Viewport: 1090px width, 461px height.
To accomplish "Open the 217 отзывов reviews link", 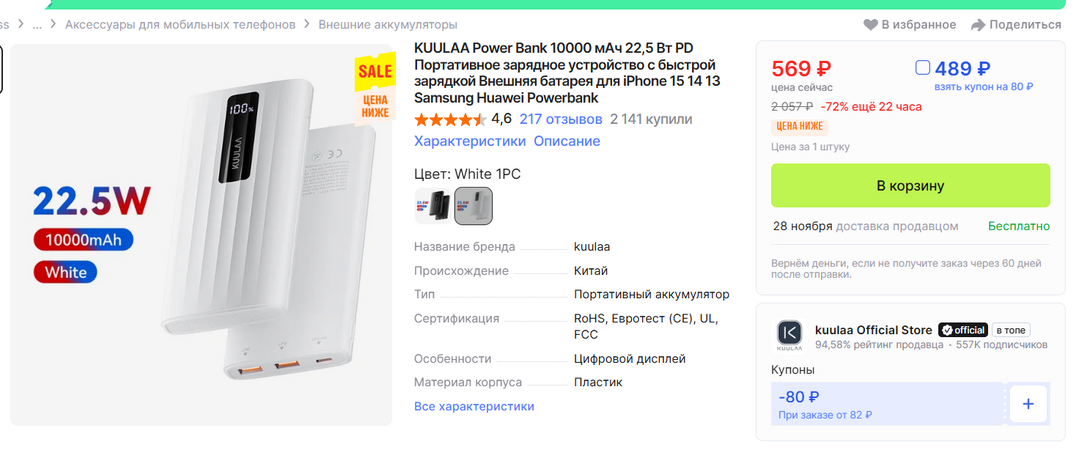I will 560,119.
